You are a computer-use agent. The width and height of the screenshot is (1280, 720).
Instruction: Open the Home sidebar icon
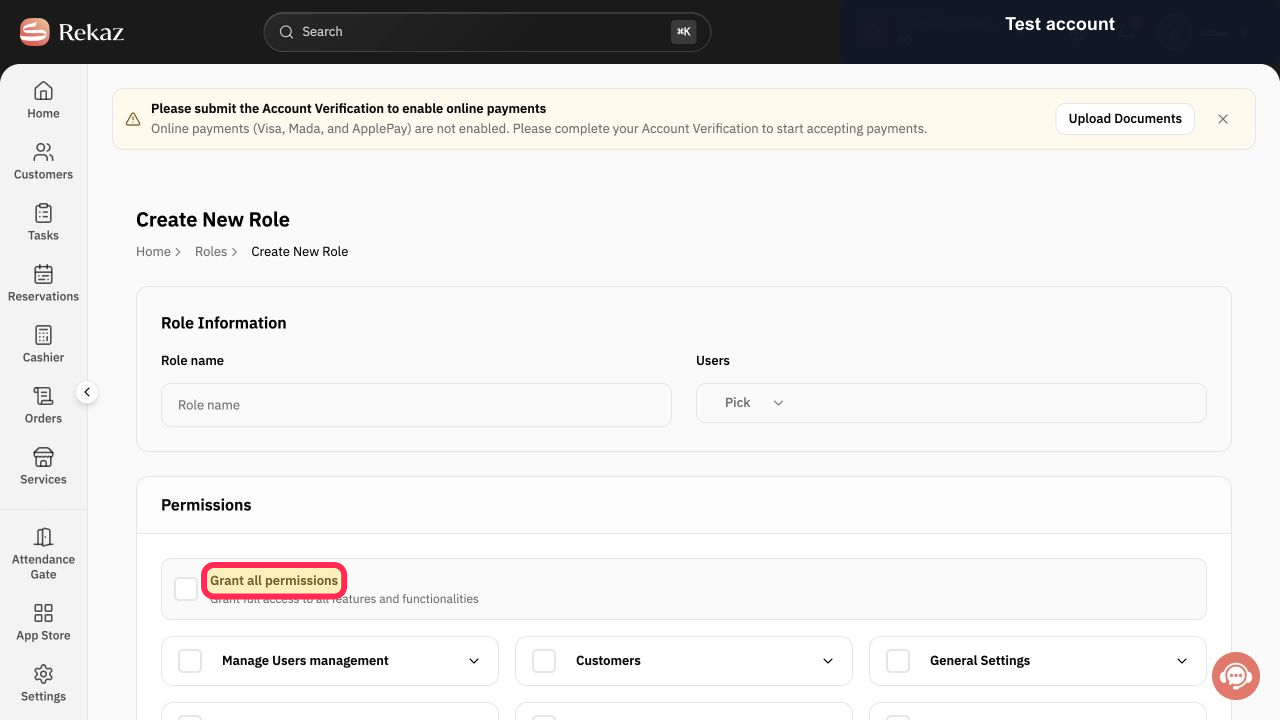pyautogui.click(x=43, y=91)
